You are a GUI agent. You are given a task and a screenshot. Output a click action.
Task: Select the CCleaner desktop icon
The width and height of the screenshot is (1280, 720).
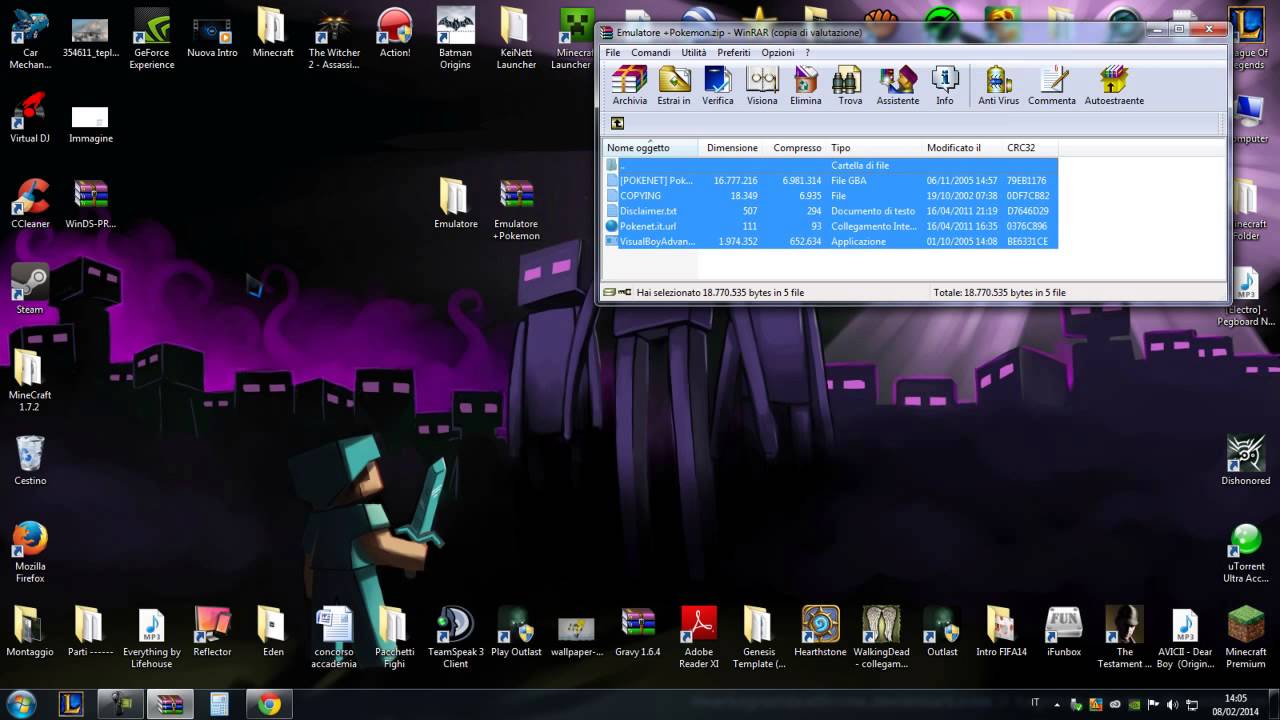click(30, 203)
